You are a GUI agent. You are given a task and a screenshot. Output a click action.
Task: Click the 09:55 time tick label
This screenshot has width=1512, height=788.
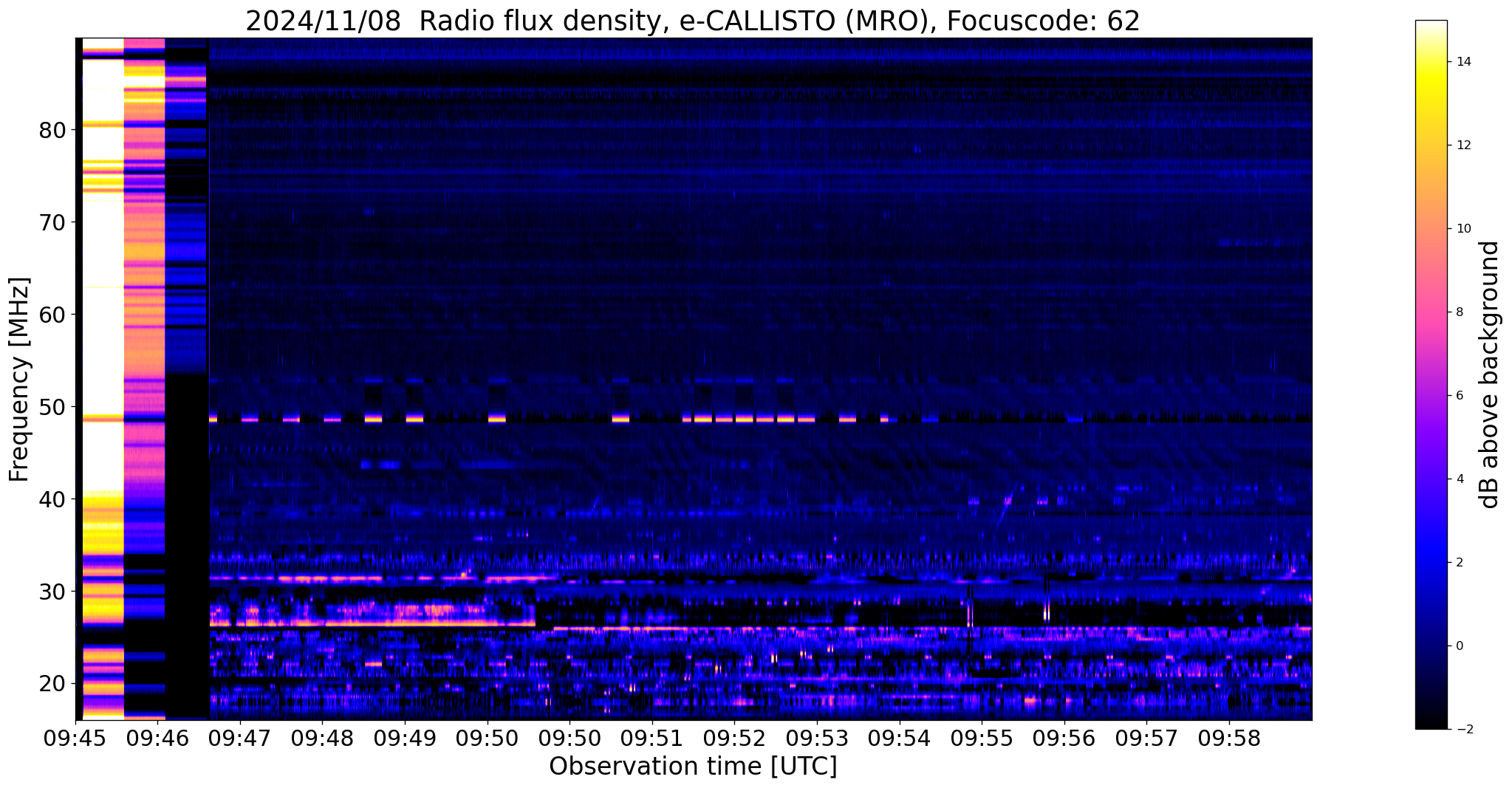[982, 739]
